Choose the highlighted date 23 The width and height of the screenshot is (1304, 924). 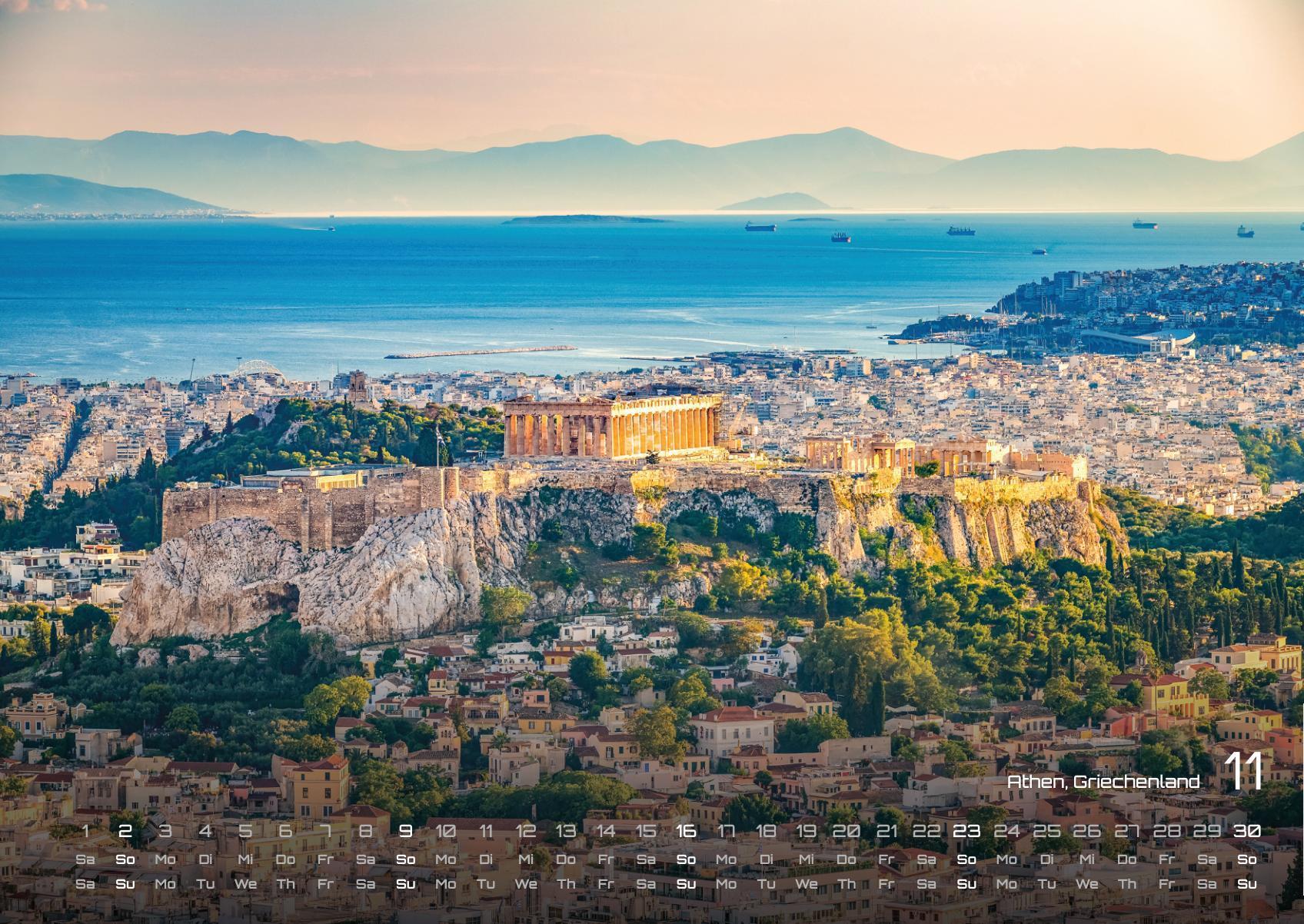[x=966, y=831]
